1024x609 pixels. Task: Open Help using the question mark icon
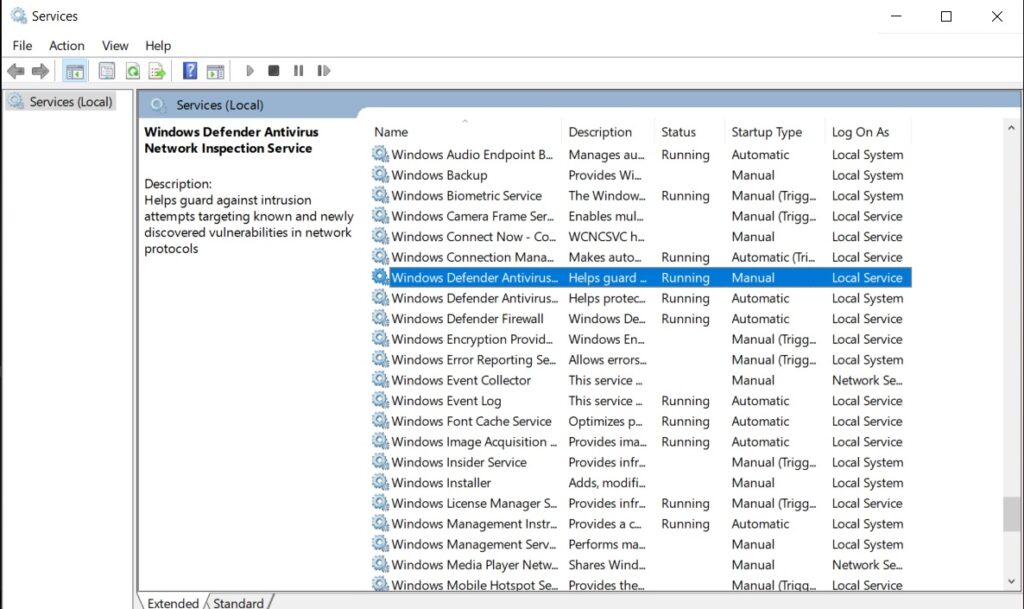click(189, 70)
